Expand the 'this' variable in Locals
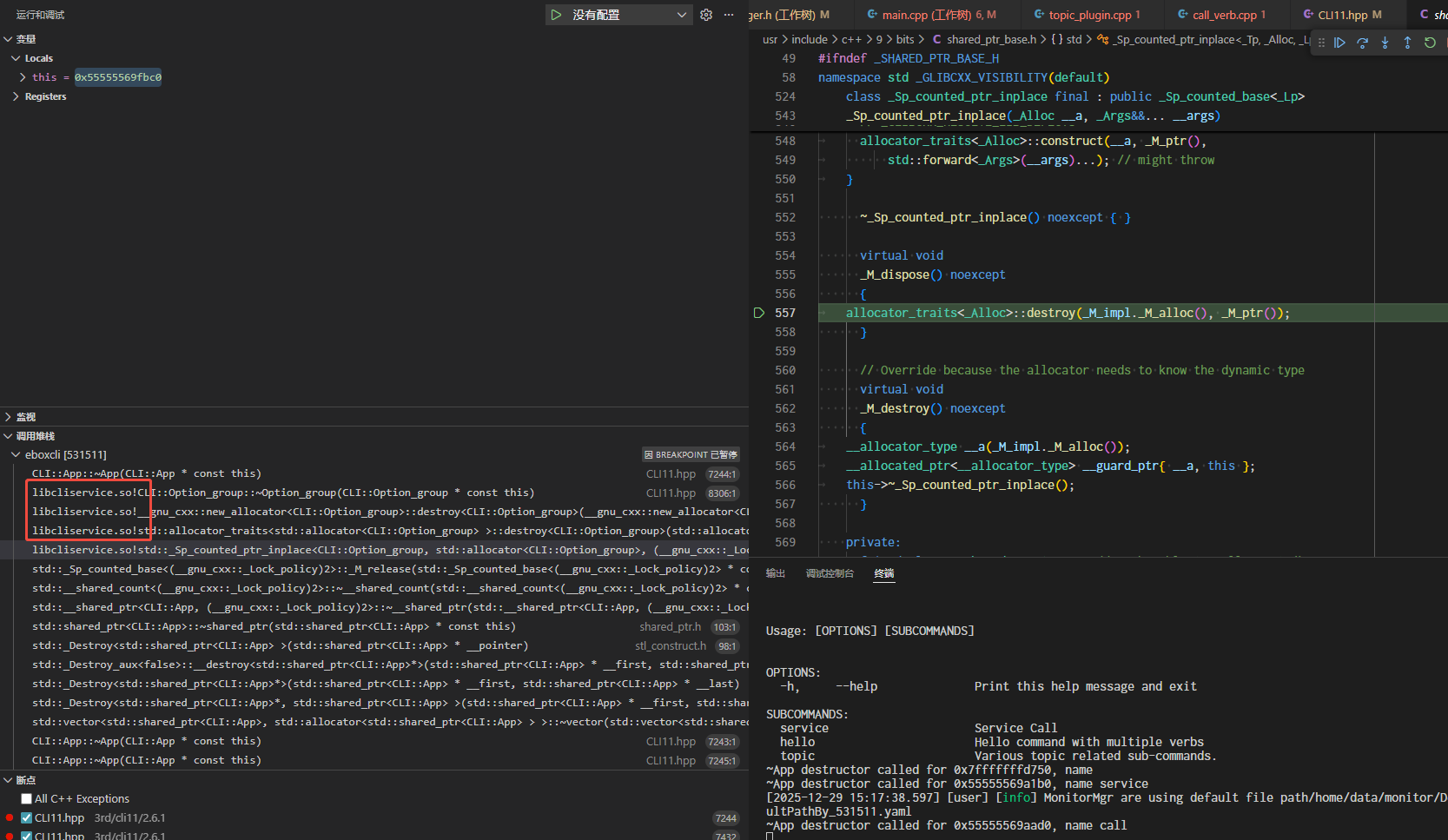Viewport: 1448px width, 840px height. click(23, 77)
